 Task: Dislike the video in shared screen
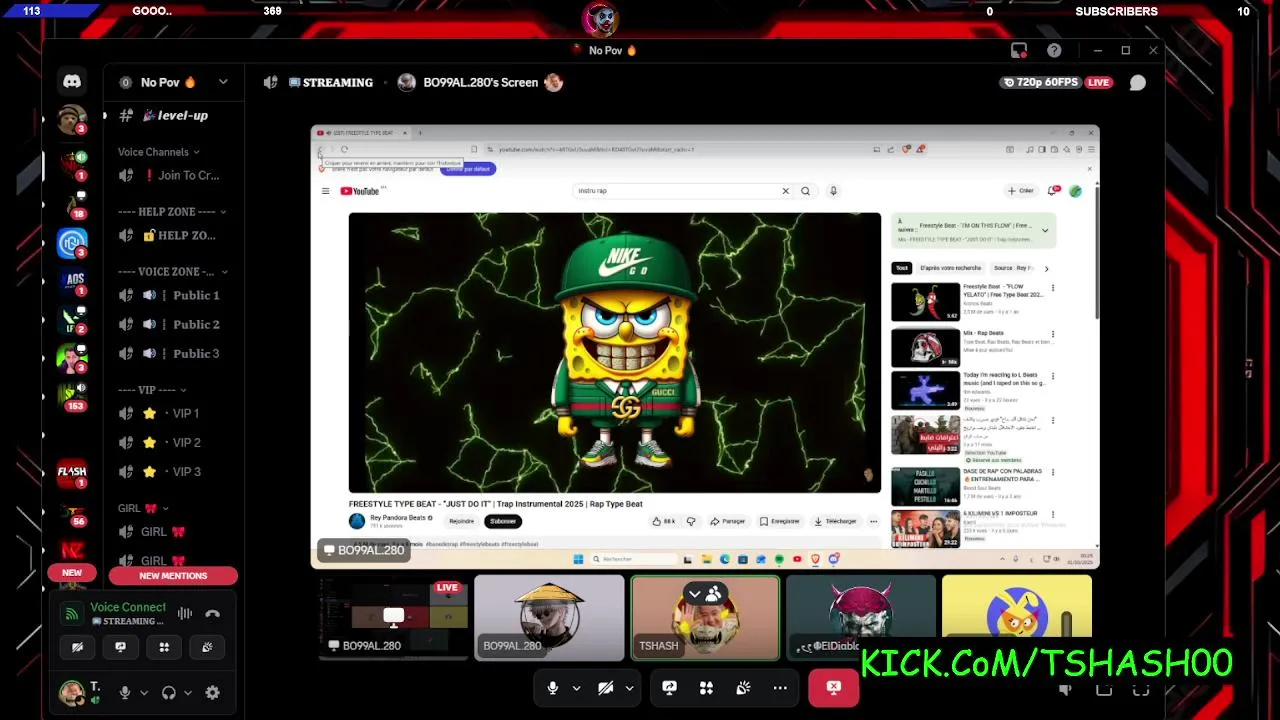[690, 521]
